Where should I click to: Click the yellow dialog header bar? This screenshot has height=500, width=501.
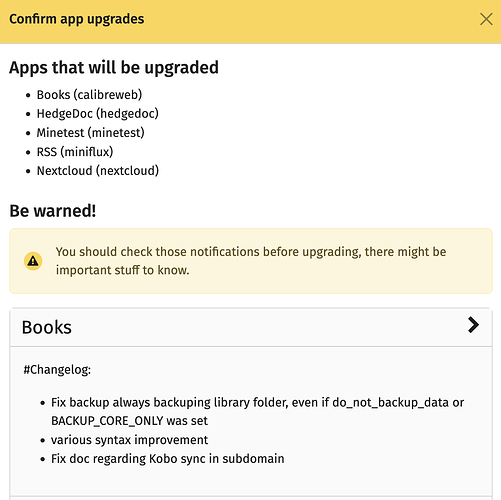click(x=250, y=22)
